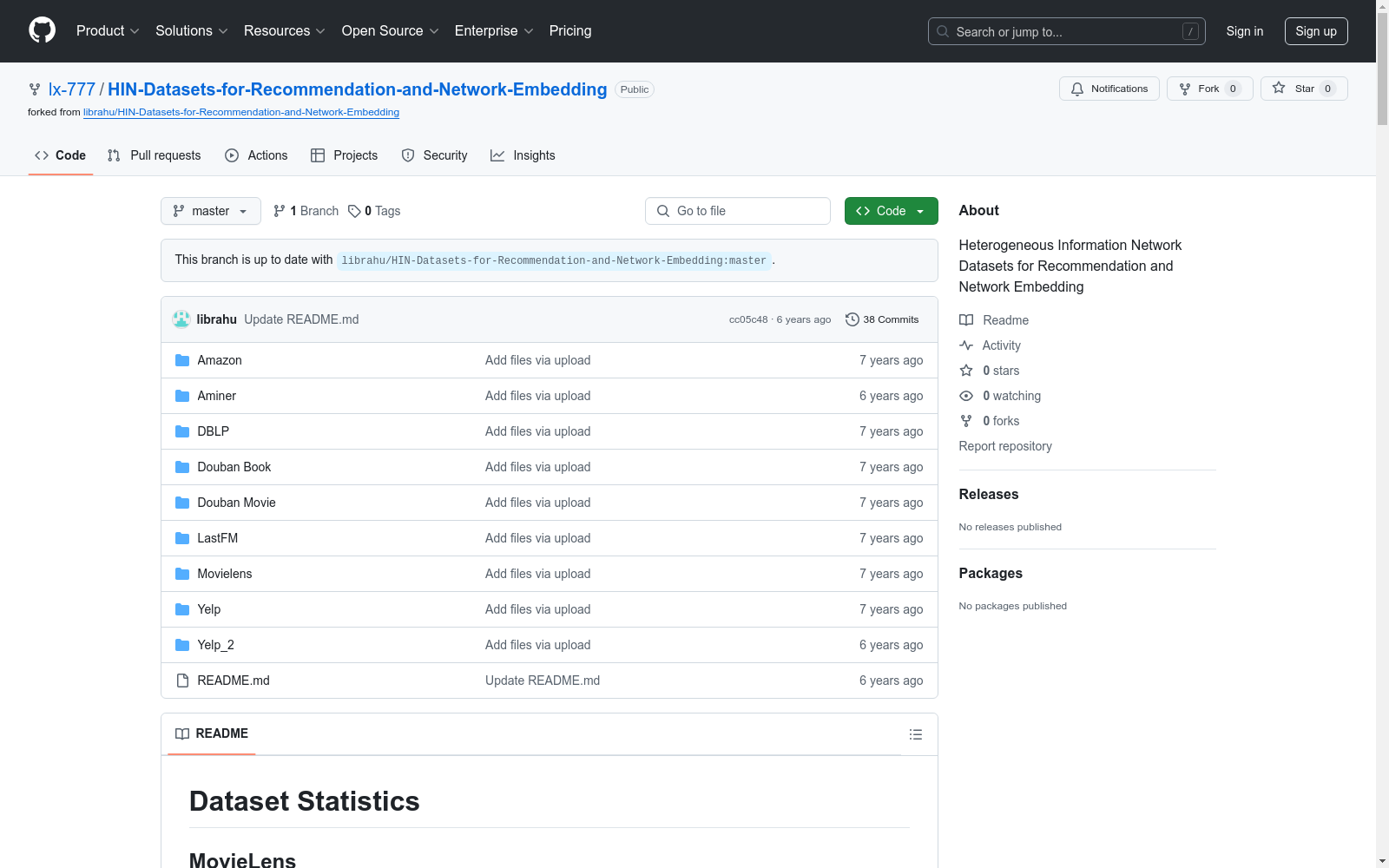Click the branch icon beside 1 Branch
1389x868 pixels.
click(280, 211)
